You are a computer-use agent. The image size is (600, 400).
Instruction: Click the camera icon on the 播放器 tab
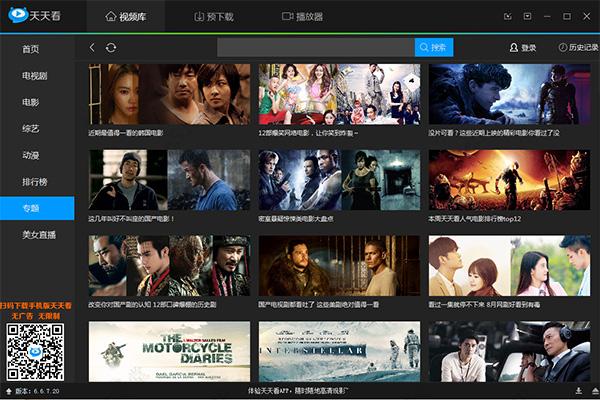pos(287,16)
